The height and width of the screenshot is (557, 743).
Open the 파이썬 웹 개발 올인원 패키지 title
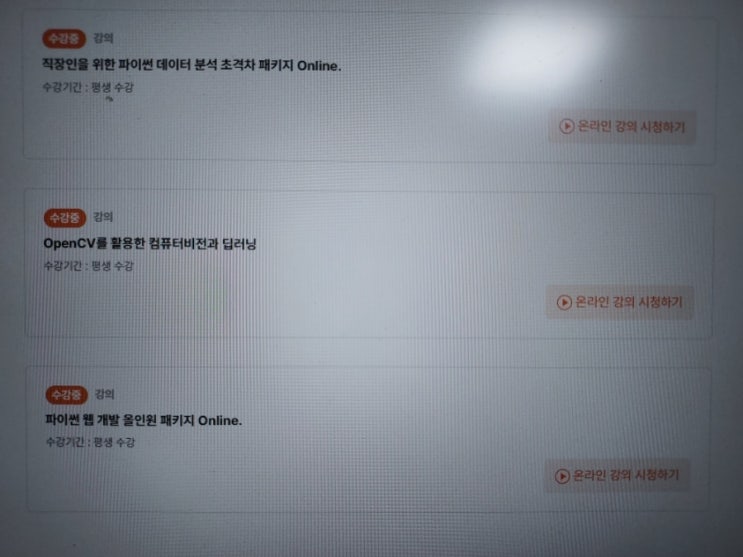coord(144,420)
